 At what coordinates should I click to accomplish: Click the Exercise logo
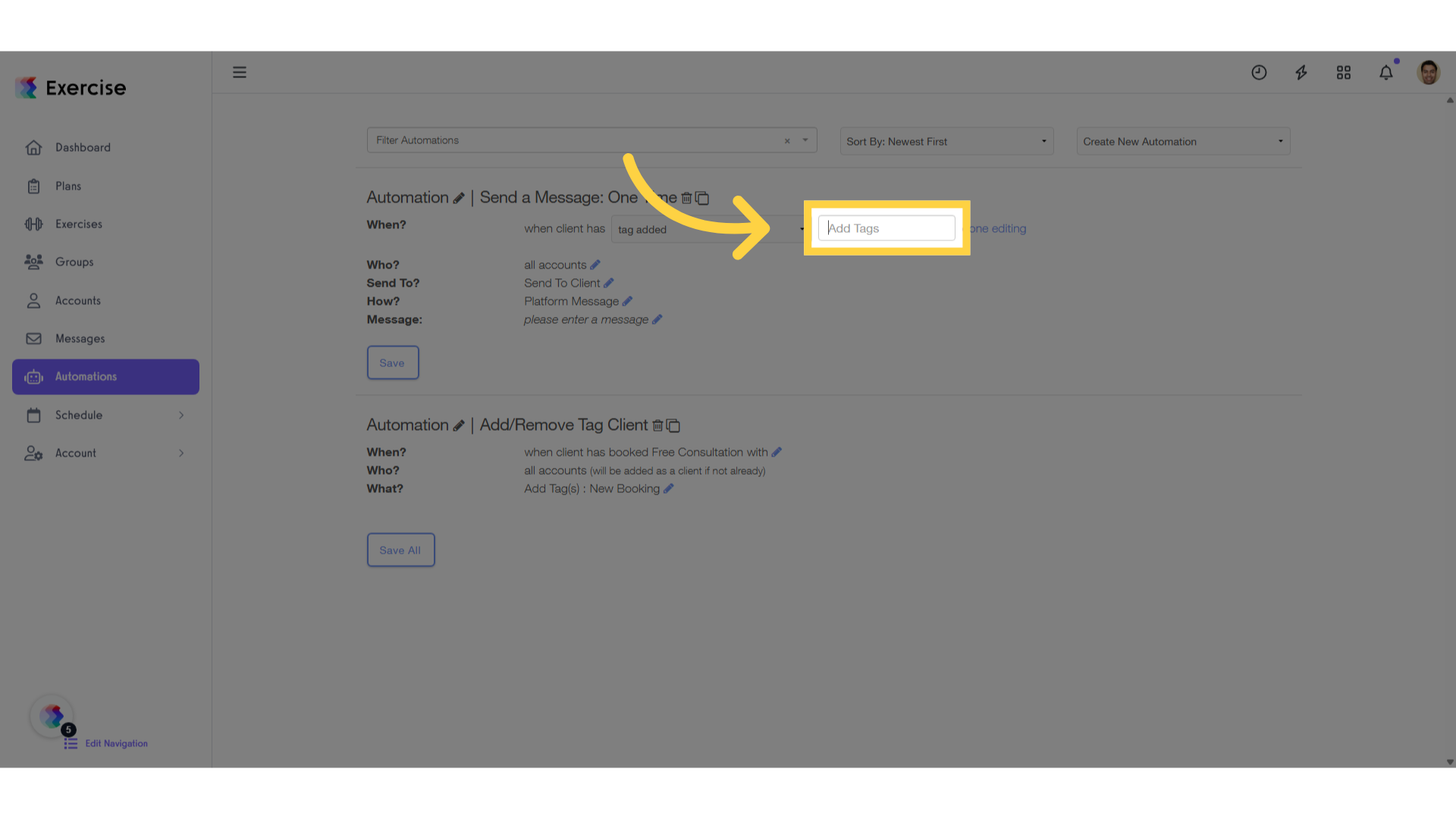pos(71,87)
